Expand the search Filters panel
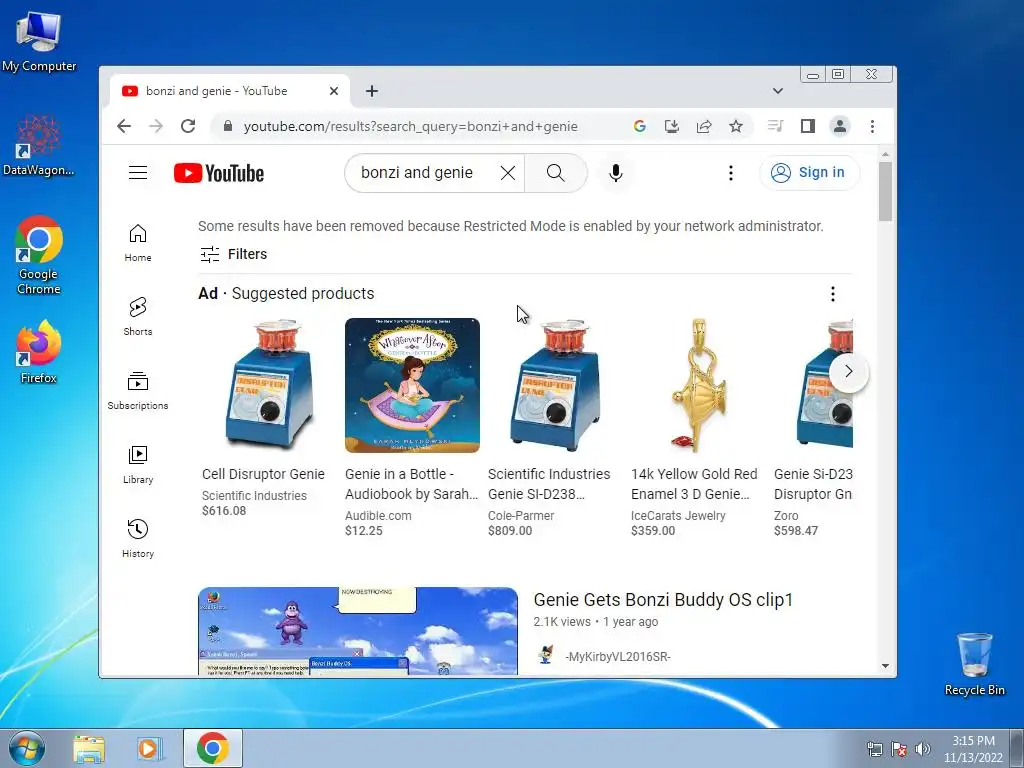1024x768 pixels. coord(233,254)
